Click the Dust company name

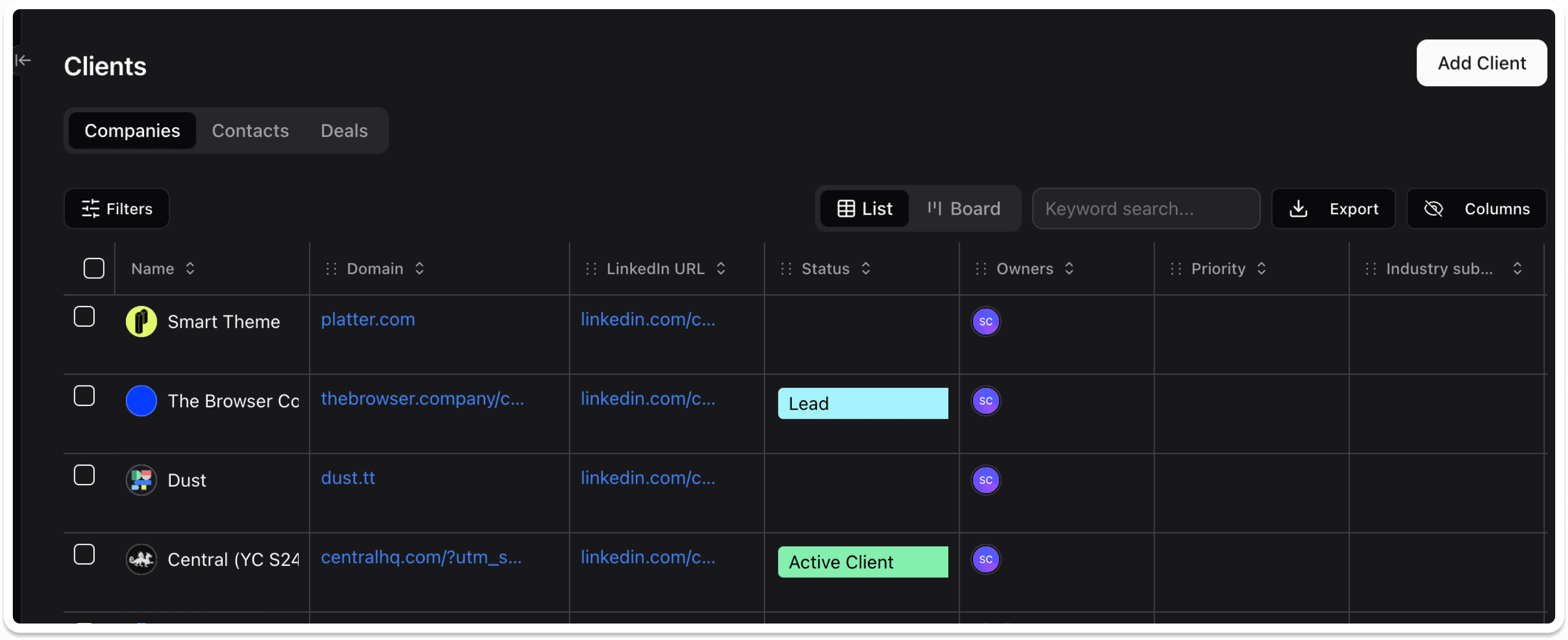click(187, 480)
